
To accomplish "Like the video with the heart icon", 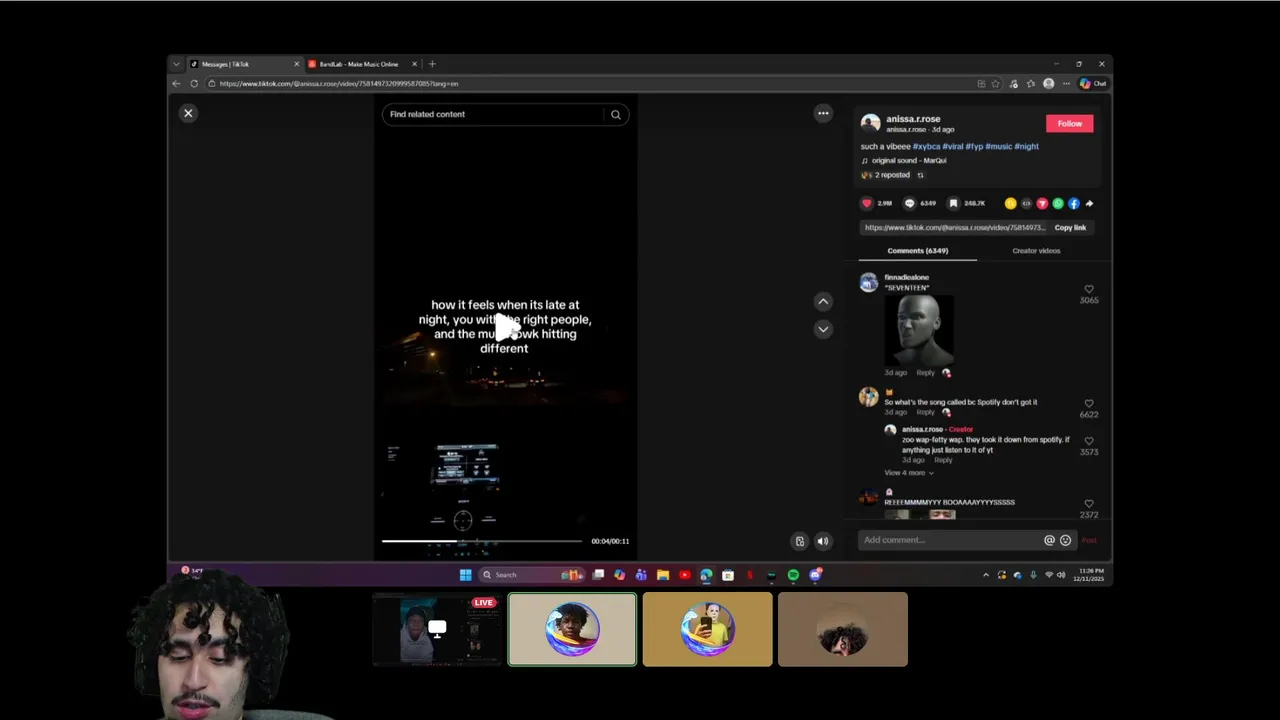I will (x=867, y=203).
